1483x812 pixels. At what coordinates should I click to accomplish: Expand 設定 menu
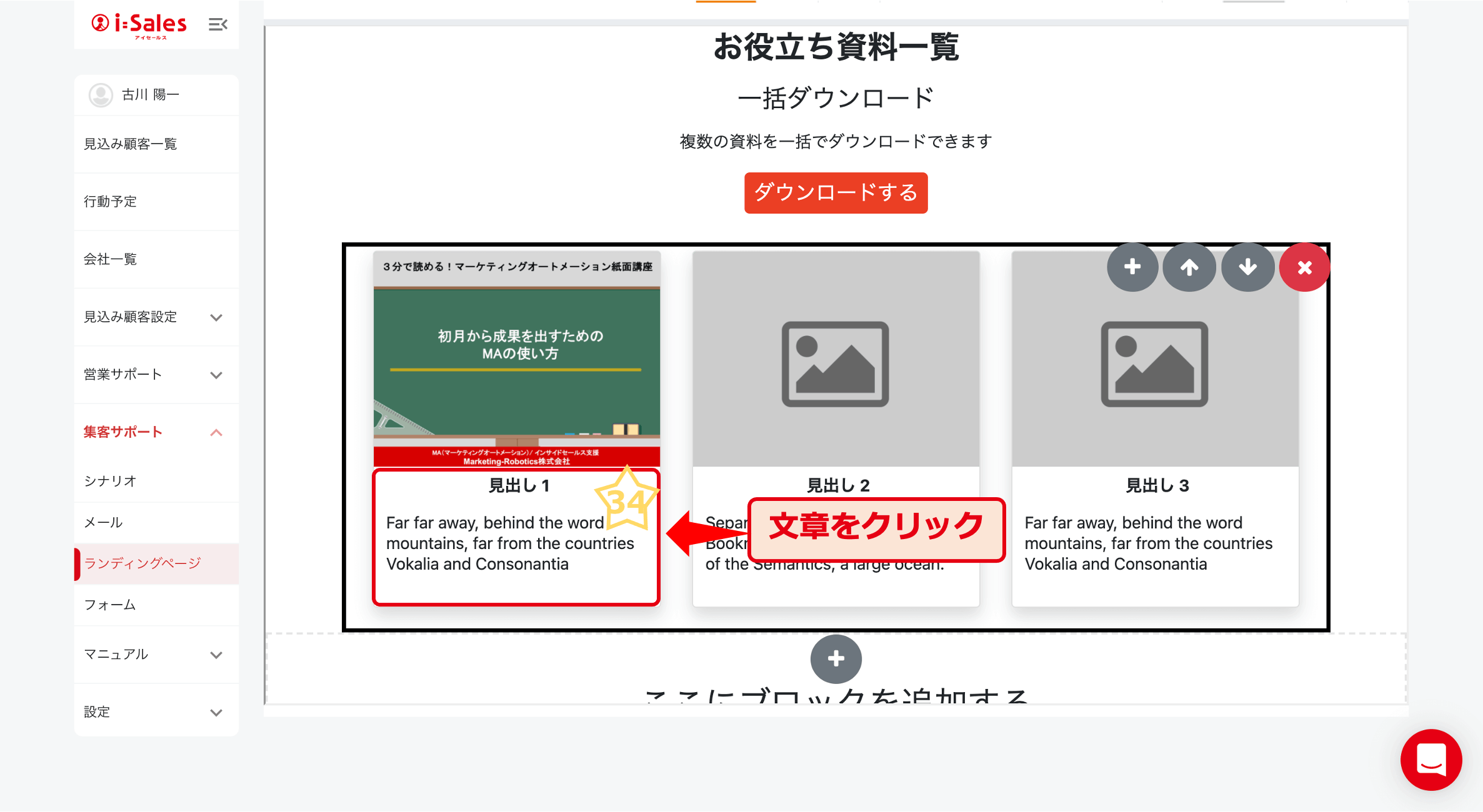[x=216, y=712]
